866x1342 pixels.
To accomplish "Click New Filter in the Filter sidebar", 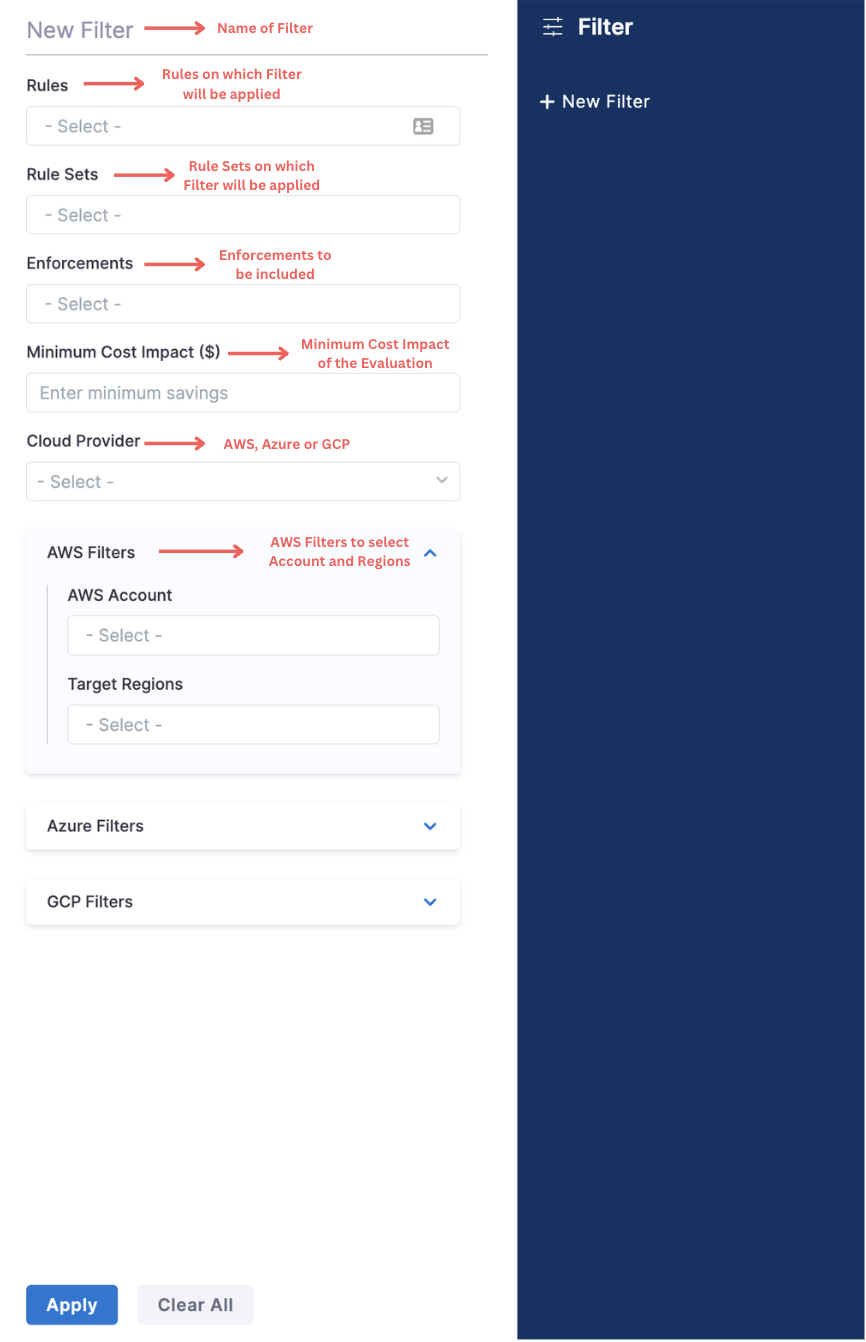I will 605,102.
